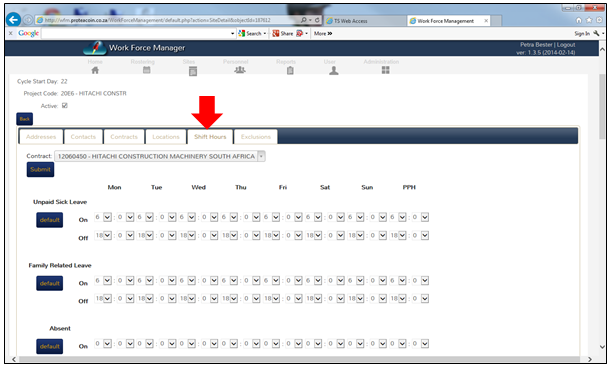
Task: Click the vertical page scrollbar
Action: coord(602,107)
